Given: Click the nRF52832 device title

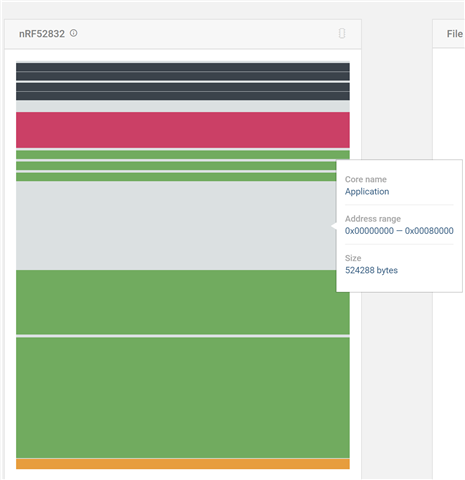Looking at the screenshot, I should click(x=42, y=34).
